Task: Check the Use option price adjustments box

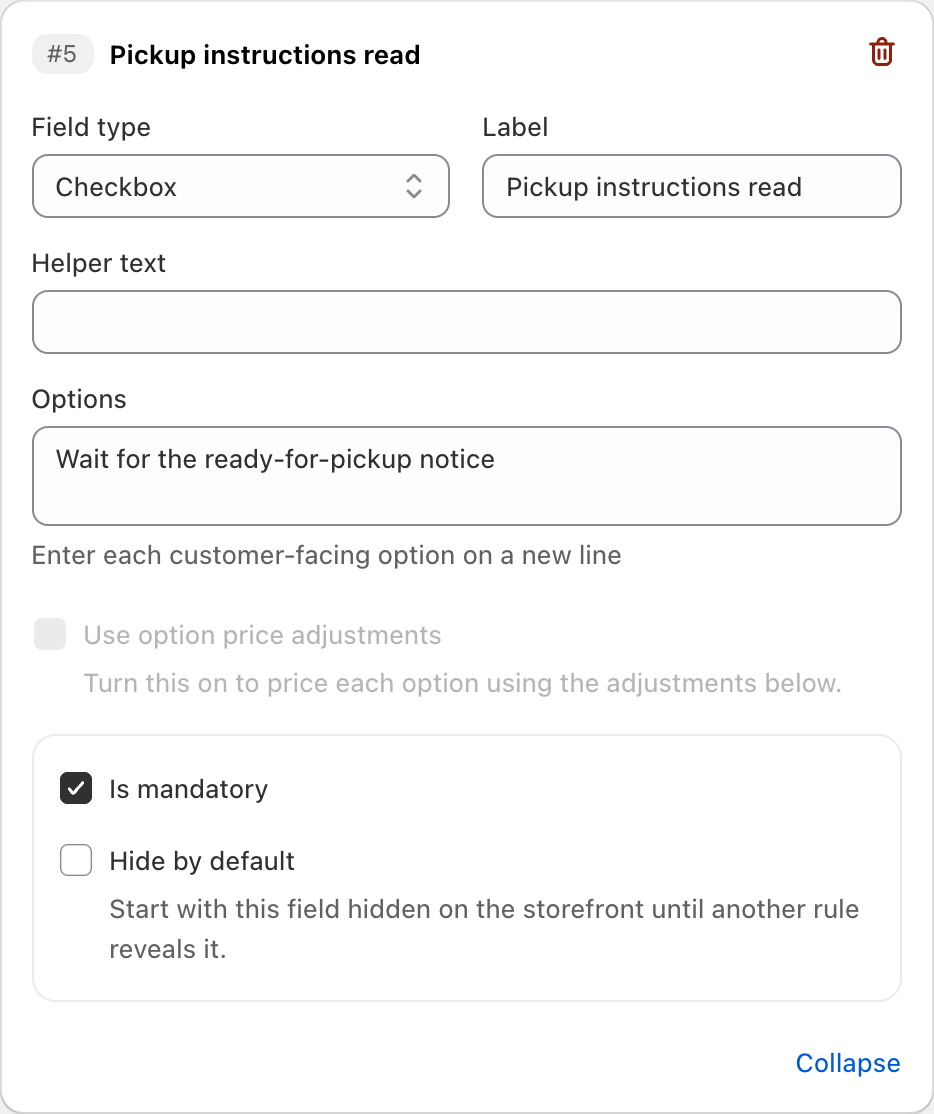Action: (x=50, y=634)
